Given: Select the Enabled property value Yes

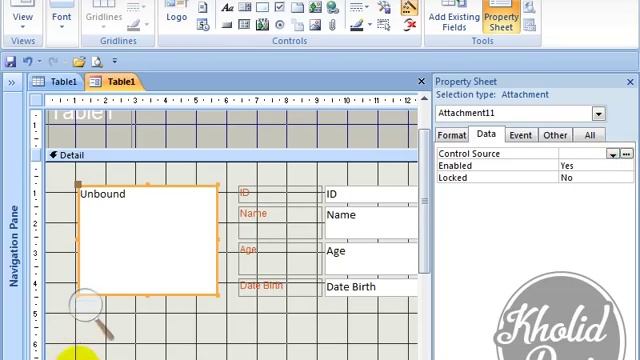Looking at the screenshot, I should point(596,166).
